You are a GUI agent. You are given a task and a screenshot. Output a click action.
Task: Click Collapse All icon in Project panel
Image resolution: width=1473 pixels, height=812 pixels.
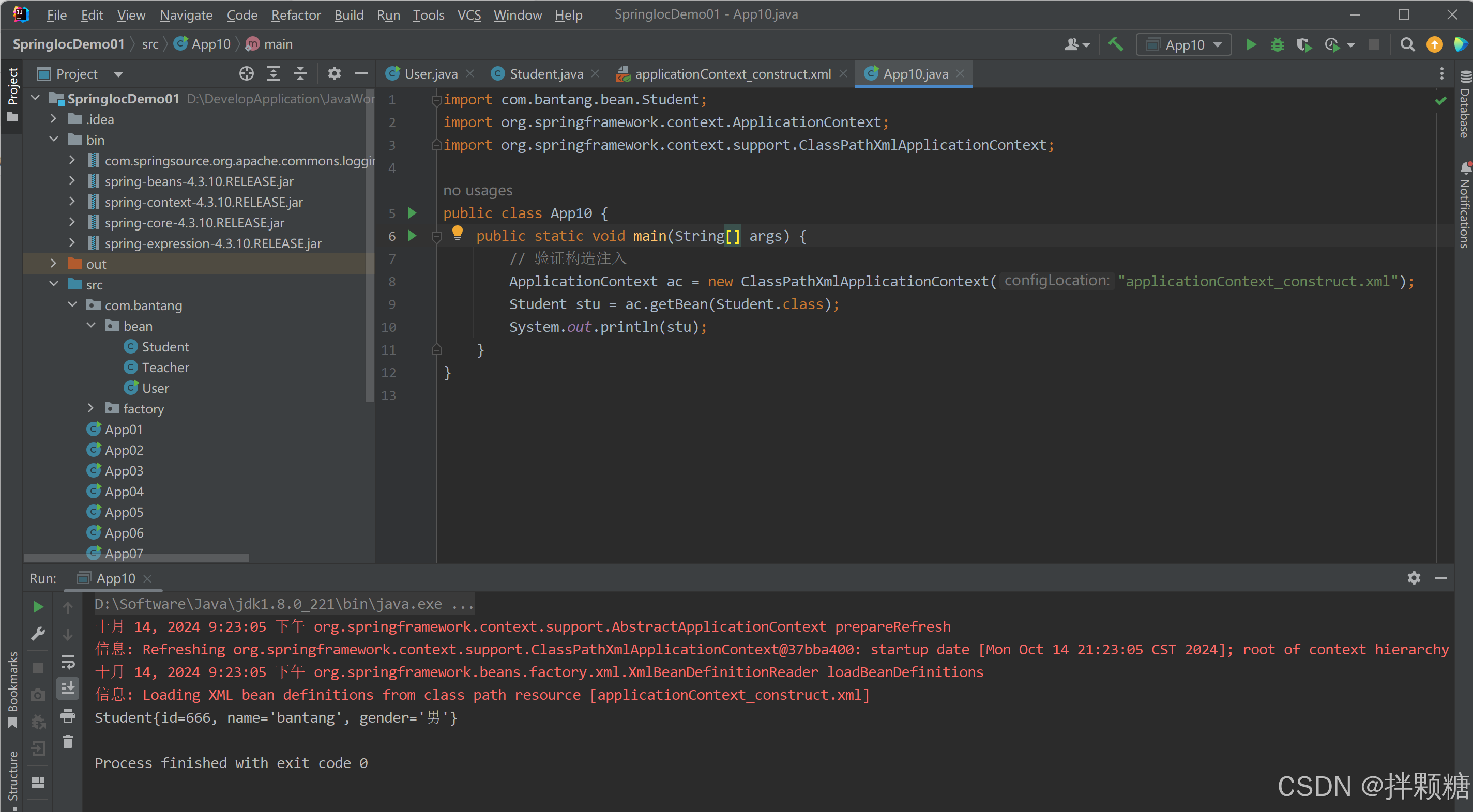coord(300,74)
